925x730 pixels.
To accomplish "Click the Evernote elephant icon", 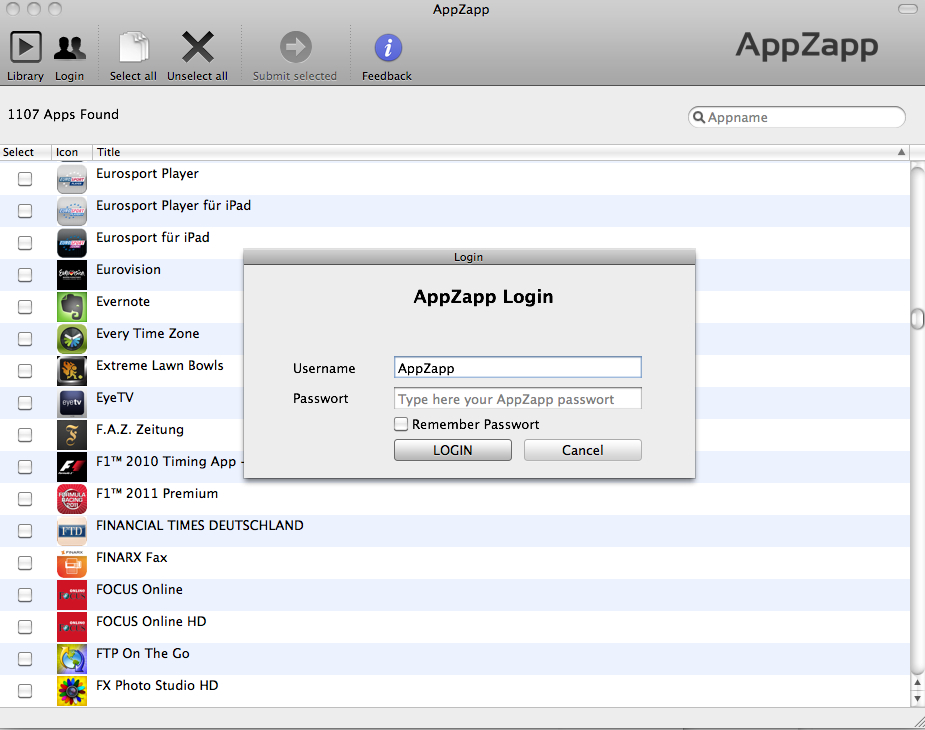I will [72, 306].
